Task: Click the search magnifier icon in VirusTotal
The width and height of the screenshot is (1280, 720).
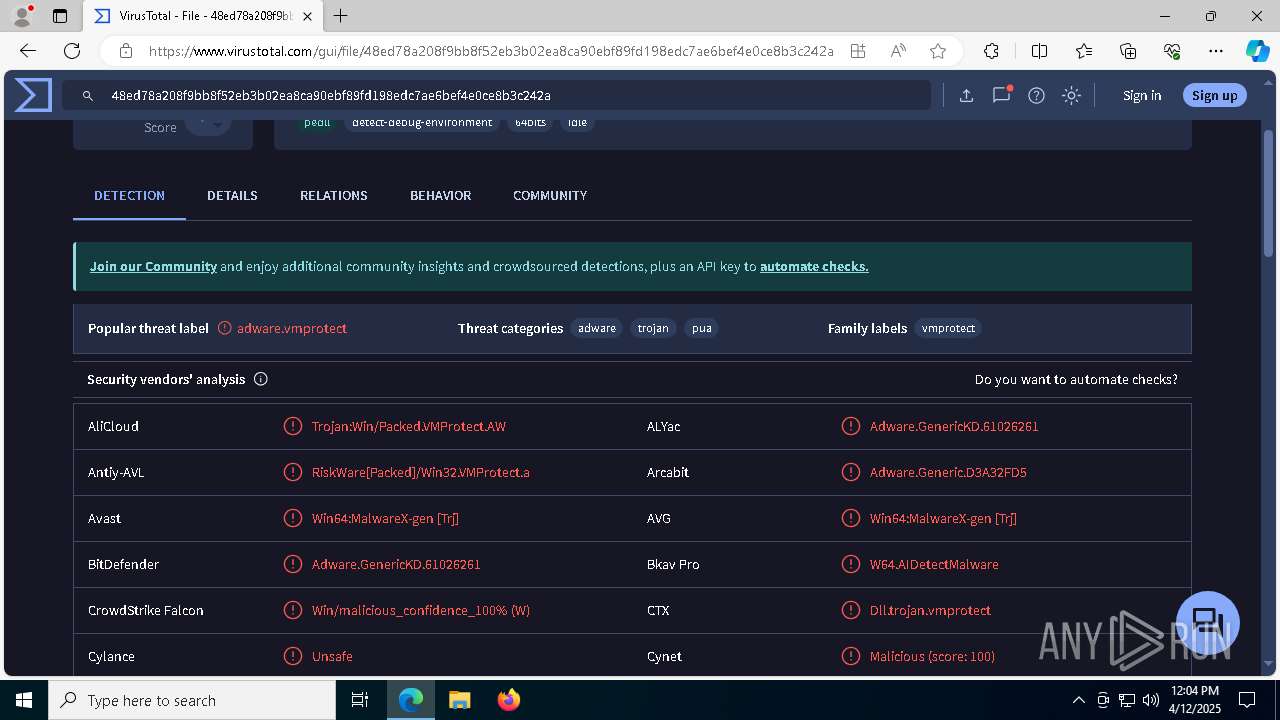Action: point(88,96)
